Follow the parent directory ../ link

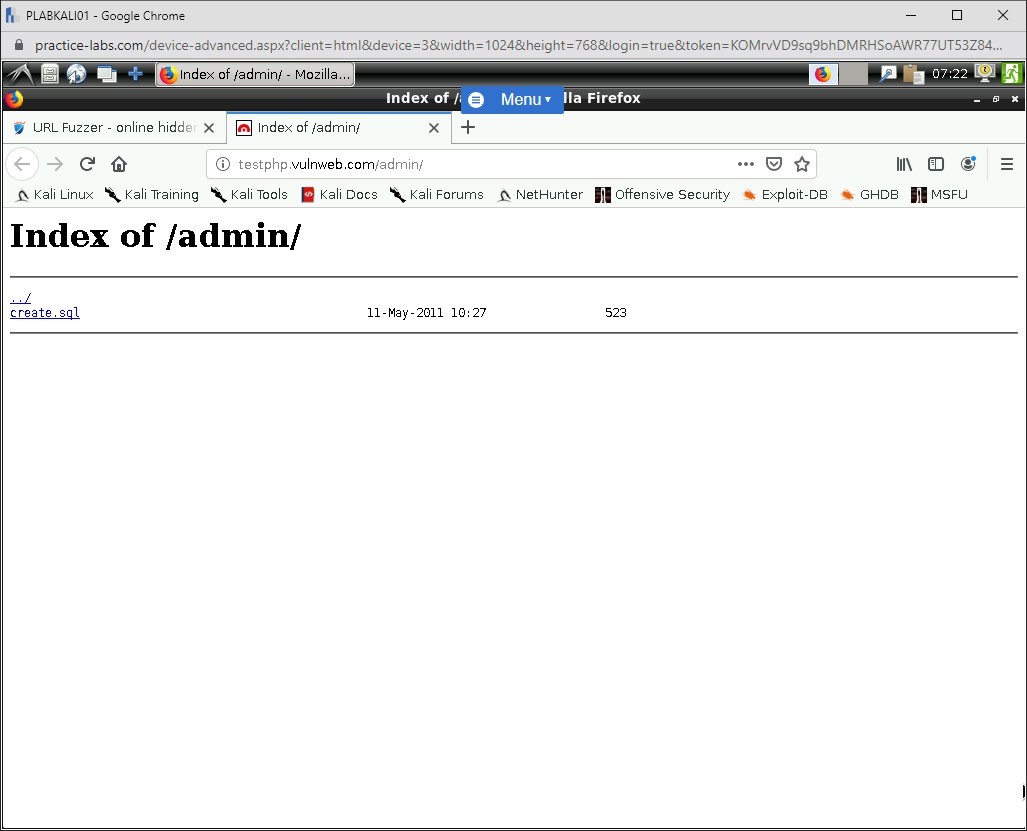click(20, 297)
